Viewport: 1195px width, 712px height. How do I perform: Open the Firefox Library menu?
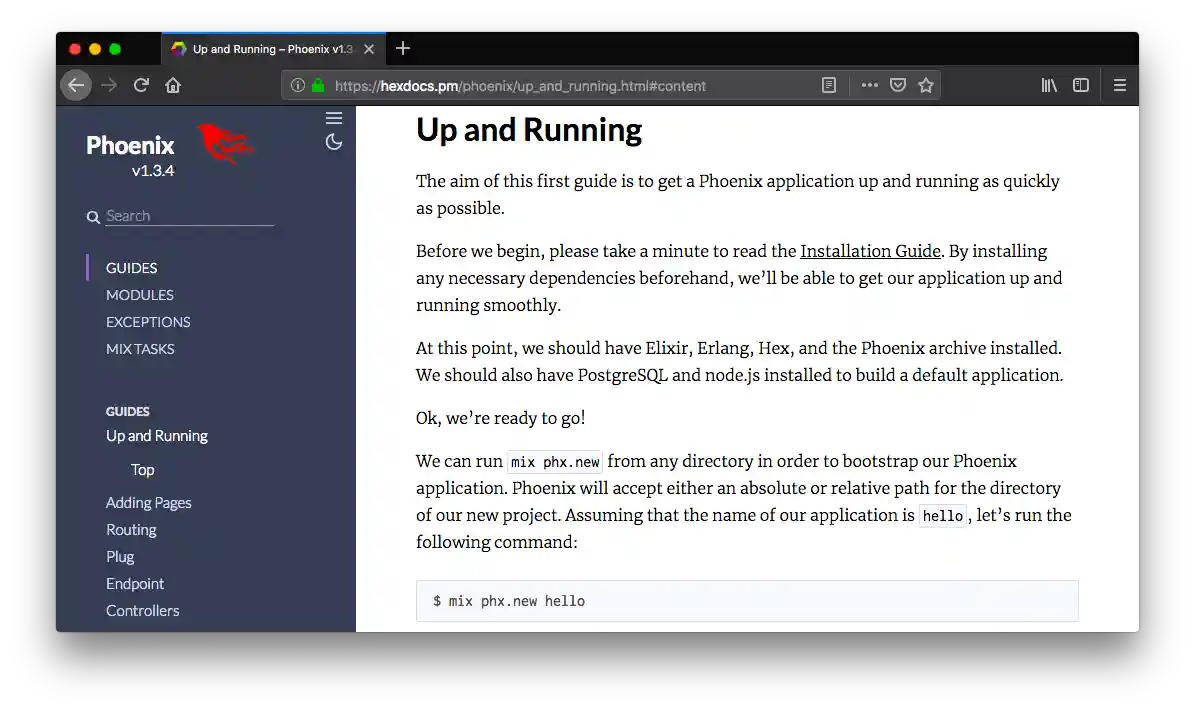coord(1049,85)
